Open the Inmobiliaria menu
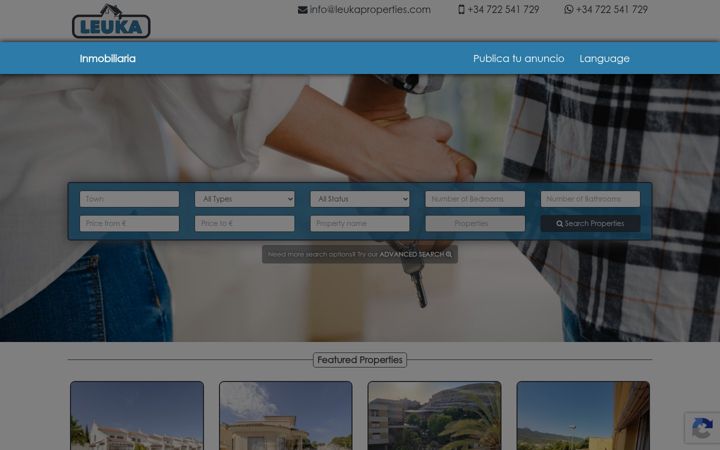This screenshot has height=450, width=720. tap(107, 58)
